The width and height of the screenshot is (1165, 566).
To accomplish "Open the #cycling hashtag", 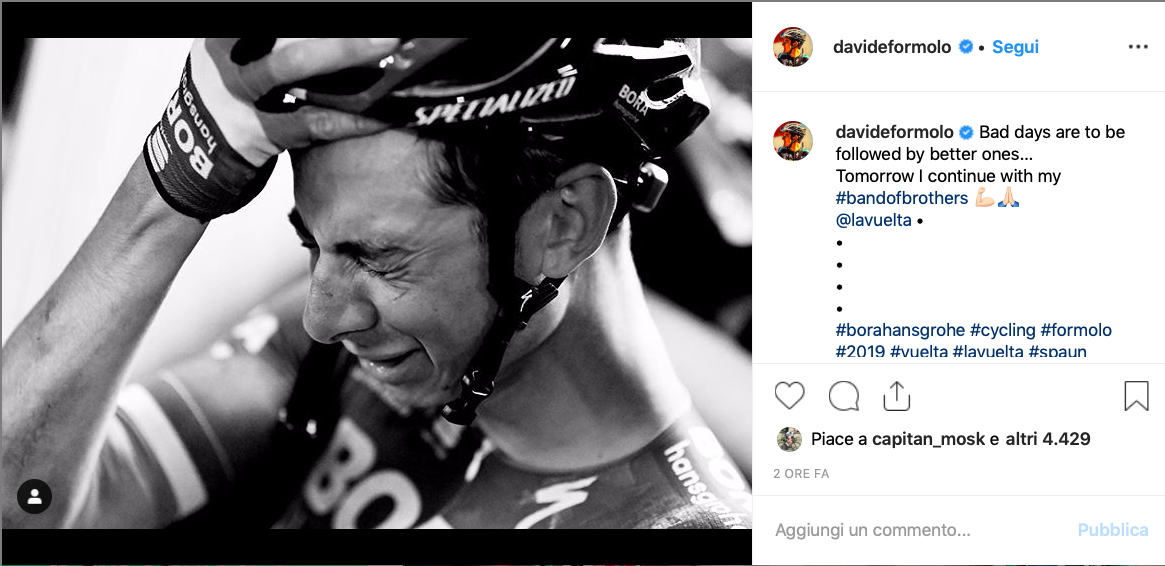I will pos(1003,330).
